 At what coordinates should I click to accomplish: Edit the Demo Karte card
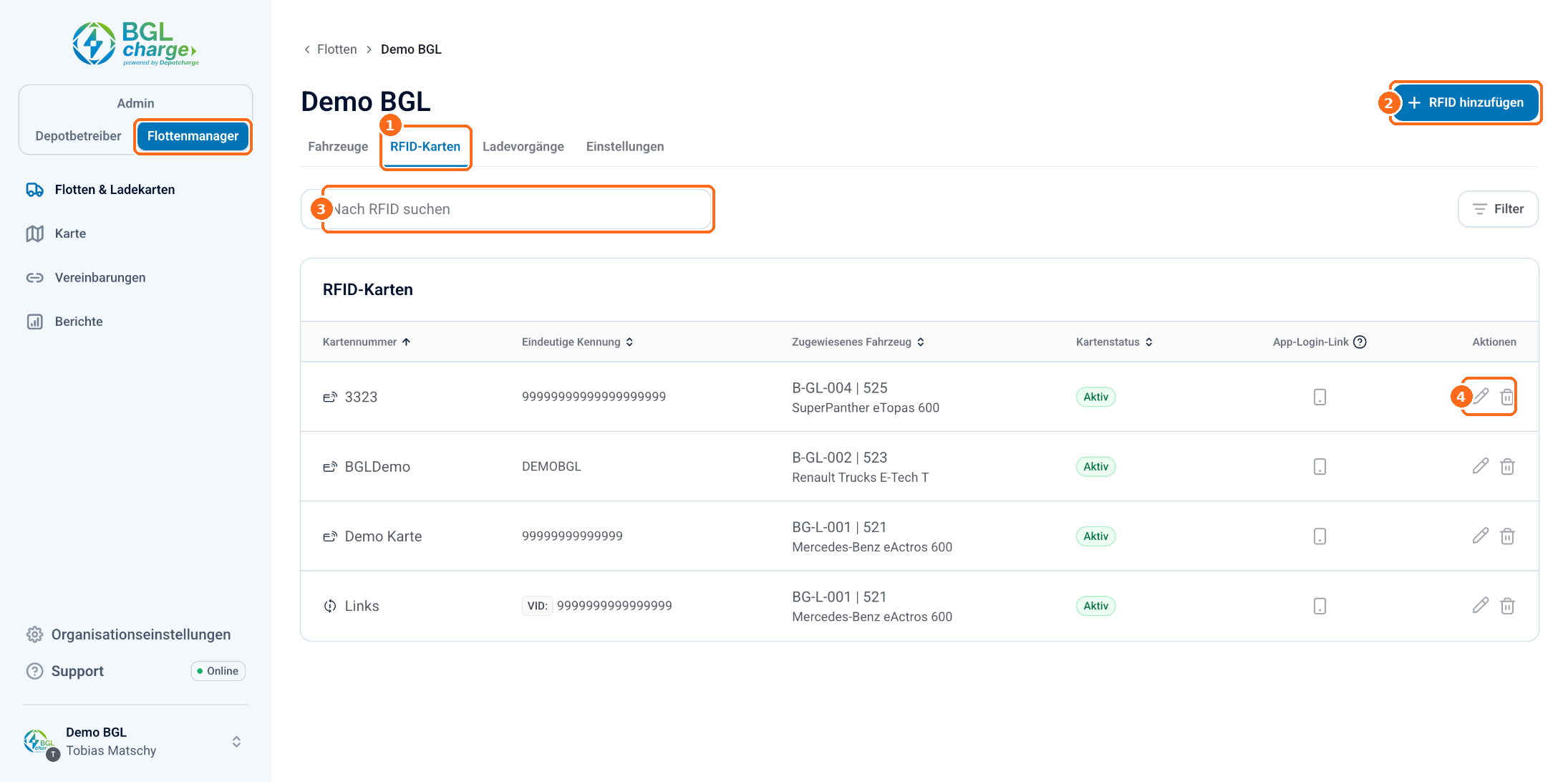(x=1481, y=536)
